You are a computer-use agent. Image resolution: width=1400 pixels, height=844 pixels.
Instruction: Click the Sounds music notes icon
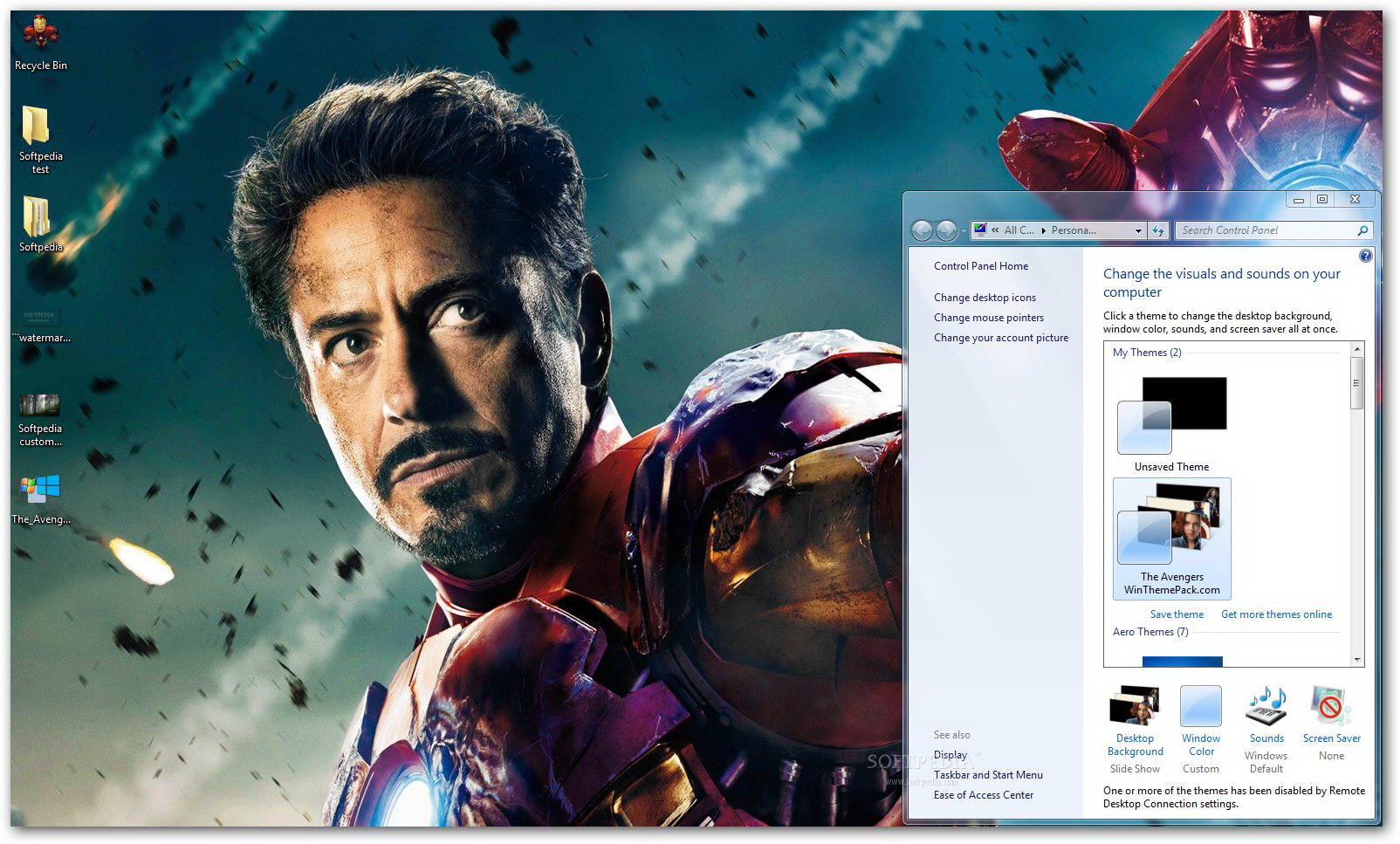(1266, 705)
